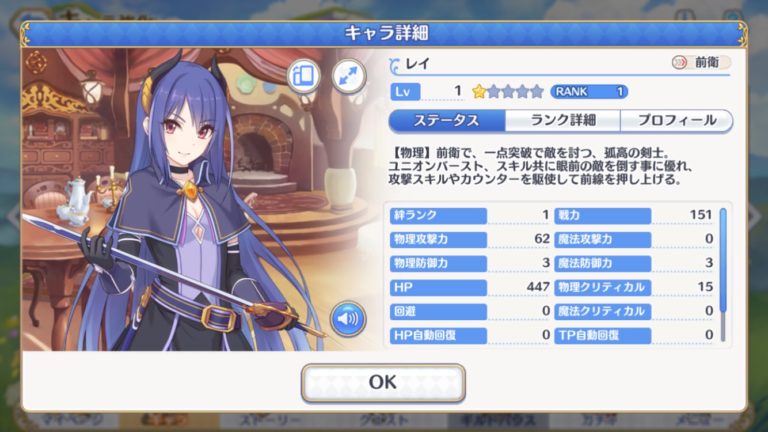This screenshot has width=768, height=432.
Task: Click the stats list scrollbar
Action: [723, 274]
